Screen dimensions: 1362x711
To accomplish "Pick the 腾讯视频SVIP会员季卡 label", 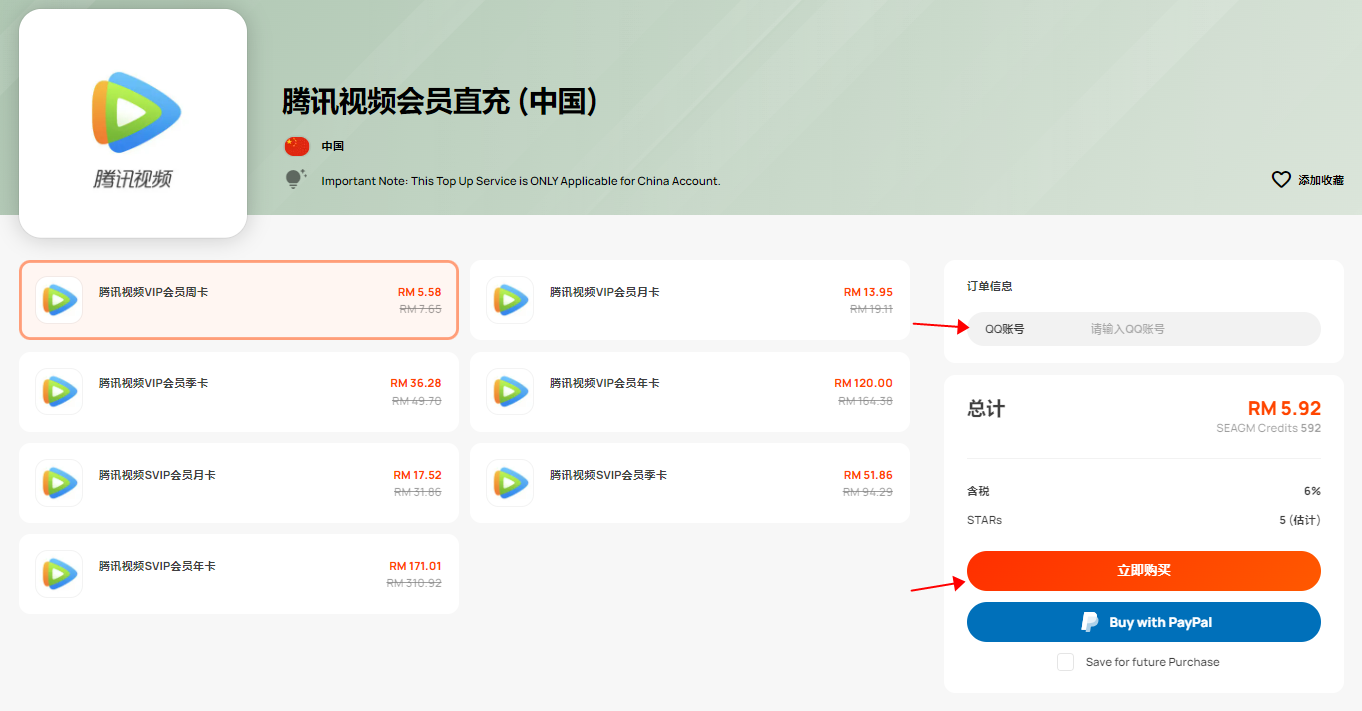I will tap(608, 475).
